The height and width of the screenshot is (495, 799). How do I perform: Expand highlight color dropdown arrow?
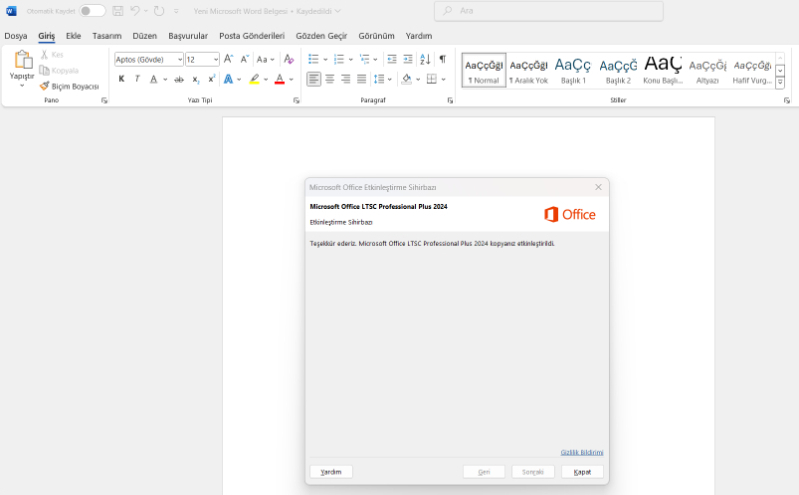pos(266,79)
